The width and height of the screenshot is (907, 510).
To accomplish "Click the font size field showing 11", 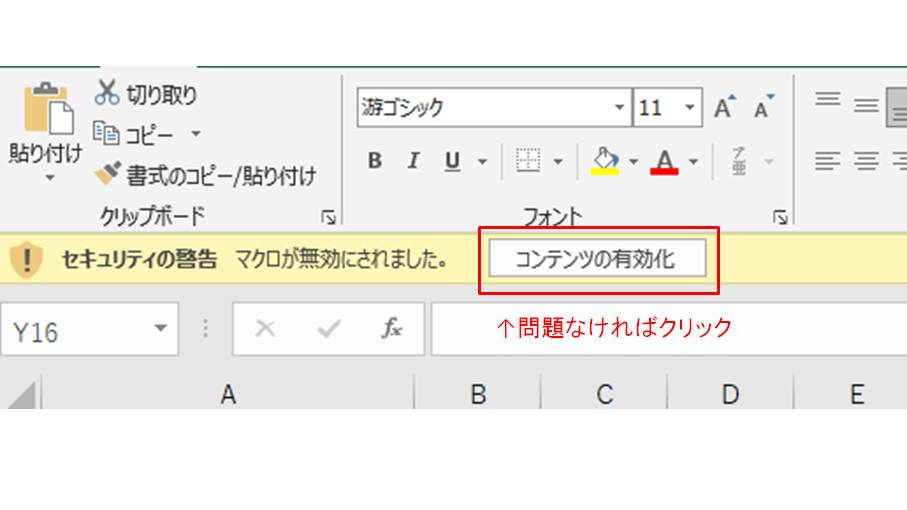I will pyautogui.click(x=657, y=107).
